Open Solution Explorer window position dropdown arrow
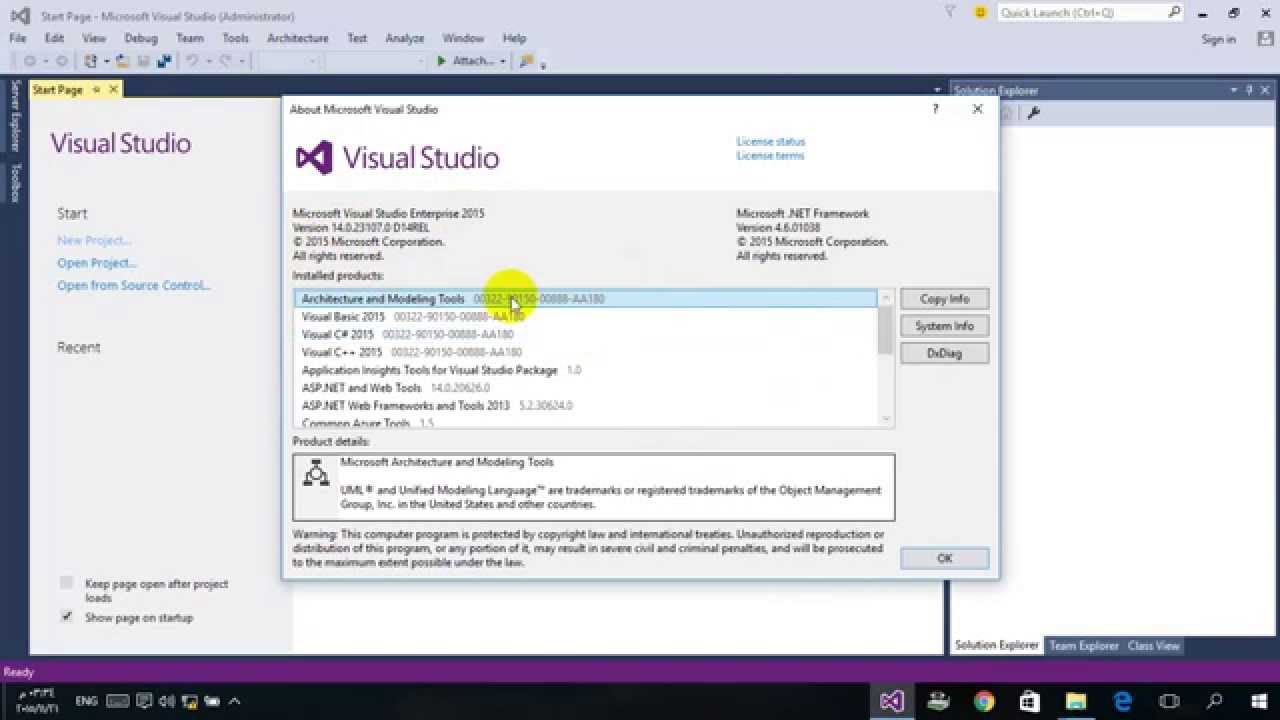This screenshot has width=1280, height=720. click(x=1234, y=90)
